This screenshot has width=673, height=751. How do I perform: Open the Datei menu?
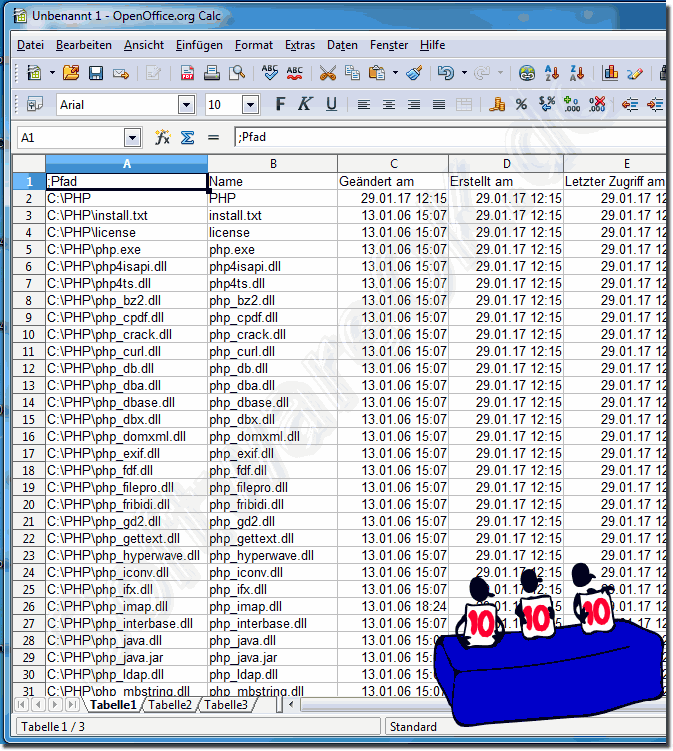click(30, 45)
